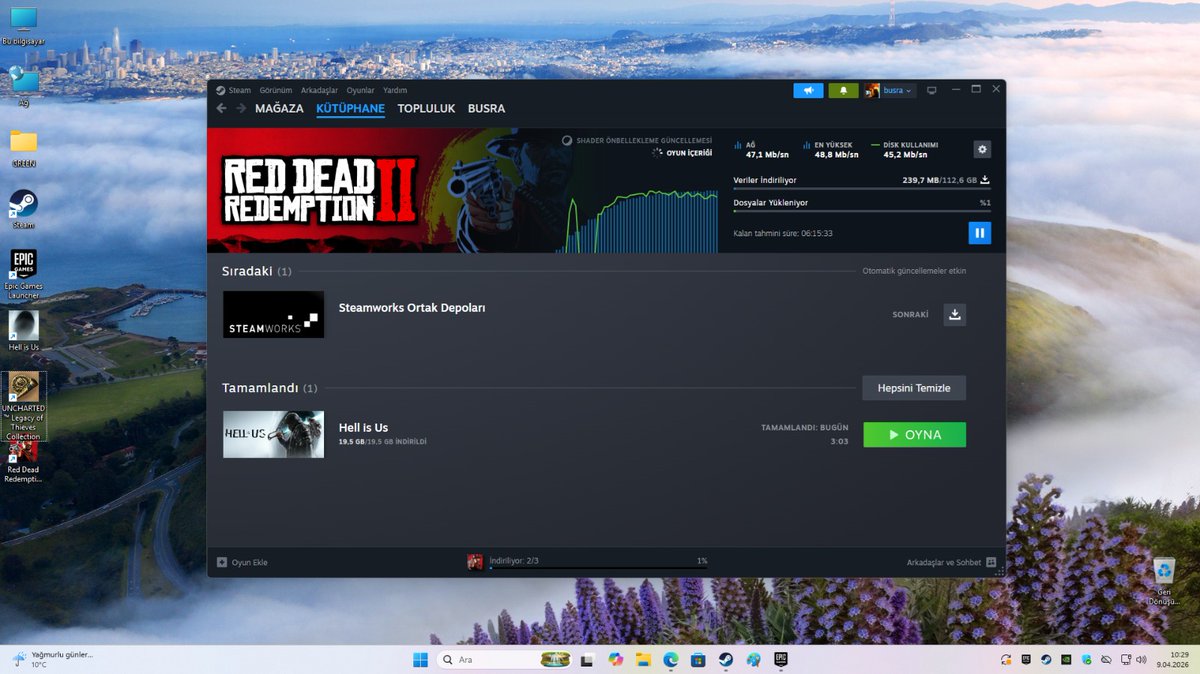This screenshot has width=1200, height=674.
Task: Select Red Dead Redemption desktop shortcut
Action: pyautogui.click(x=23, y=462)
